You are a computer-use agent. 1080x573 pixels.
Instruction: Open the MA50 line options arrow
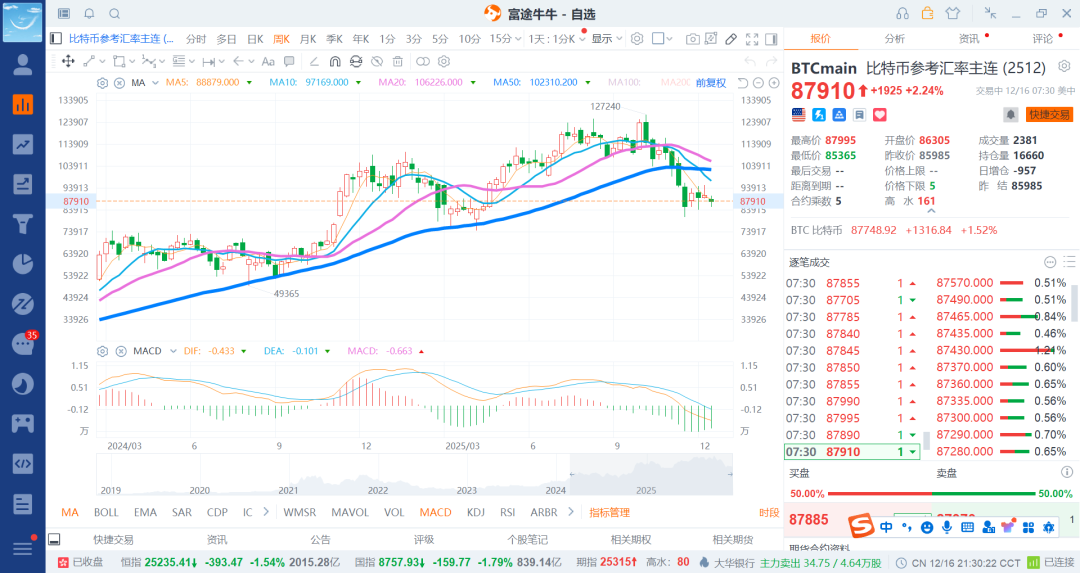[588, 83]
